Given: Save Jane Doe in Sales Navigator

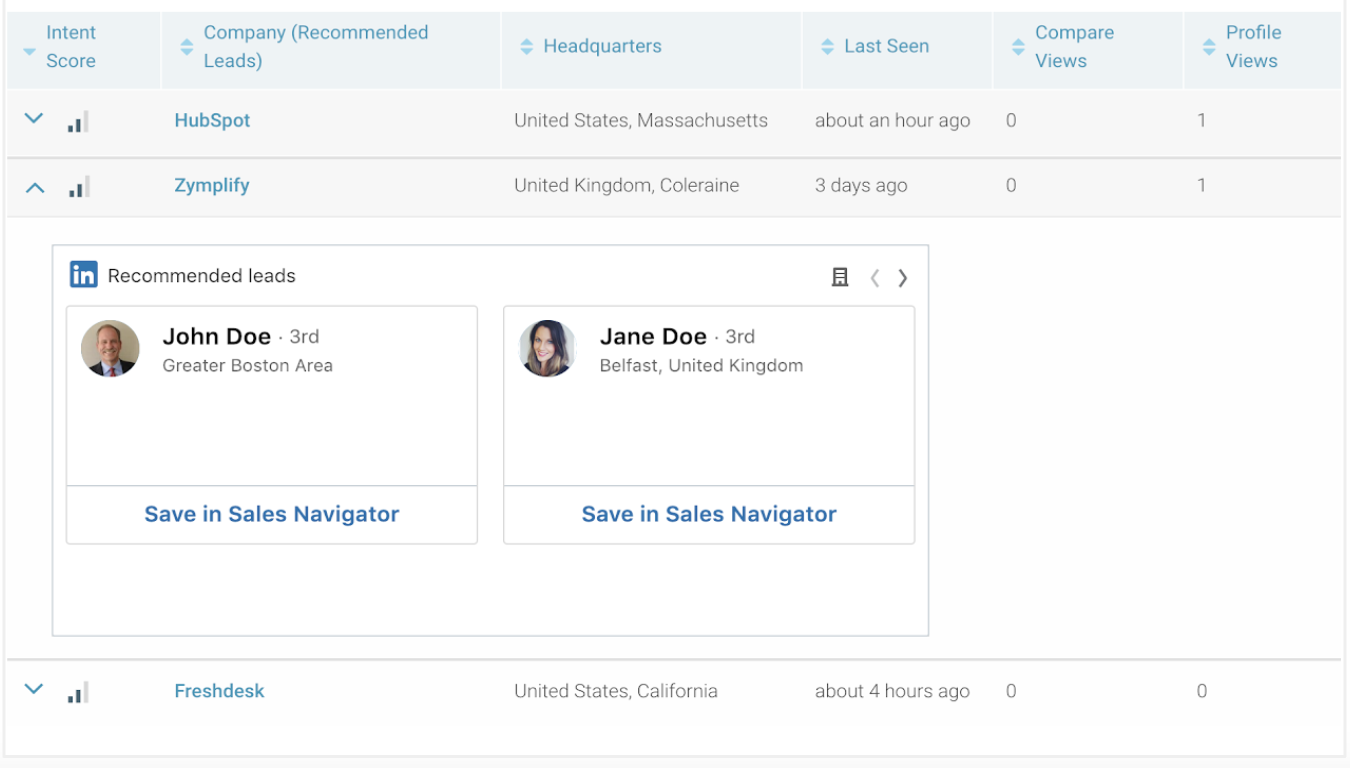Looking at the screenshot, I should 709,514.
